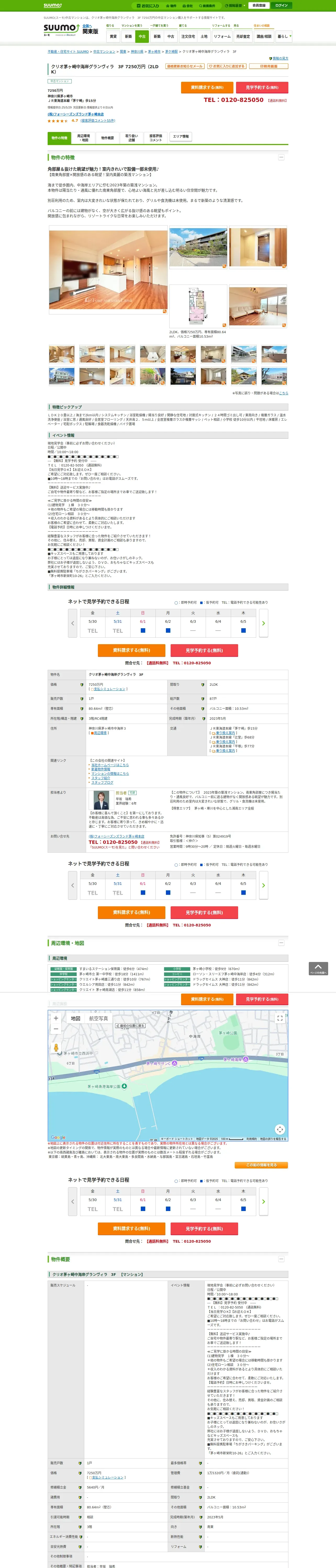Viewport: 336px width, 1568px height.
Task: Open スタッフブログ link
Action: pyautogui.click(x=102, y=783)
